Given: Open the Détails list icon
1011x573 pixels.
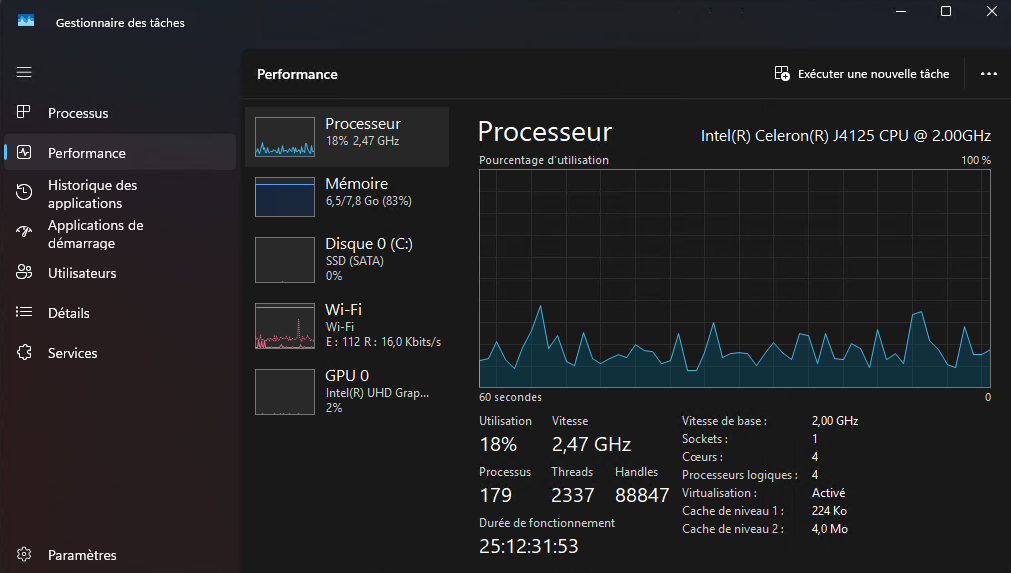Looking at the screenshot, I should [x=24, y=312].
